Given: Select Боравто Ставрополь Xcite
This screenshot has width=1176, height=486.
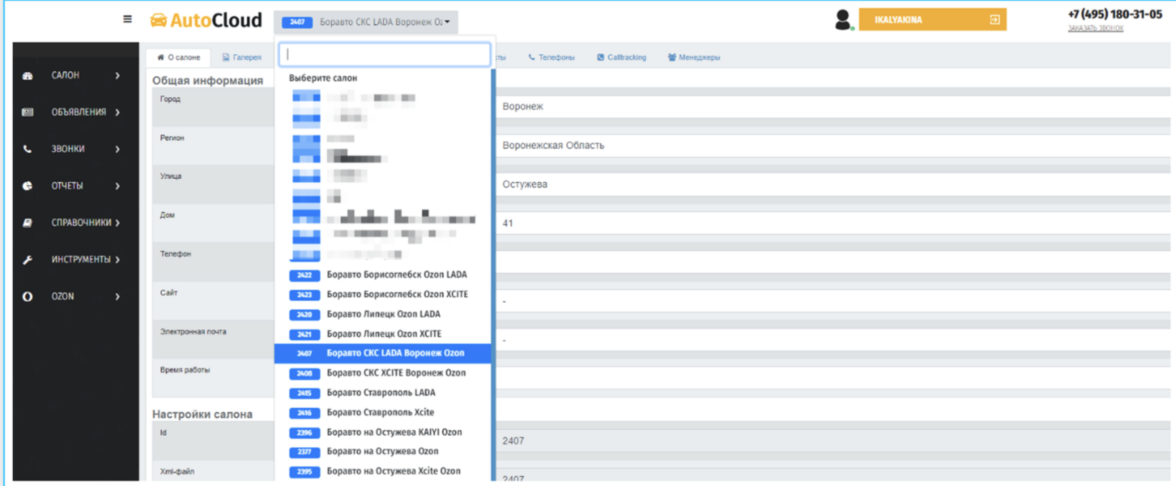Looking at the screenshot, I should [382, 412].
